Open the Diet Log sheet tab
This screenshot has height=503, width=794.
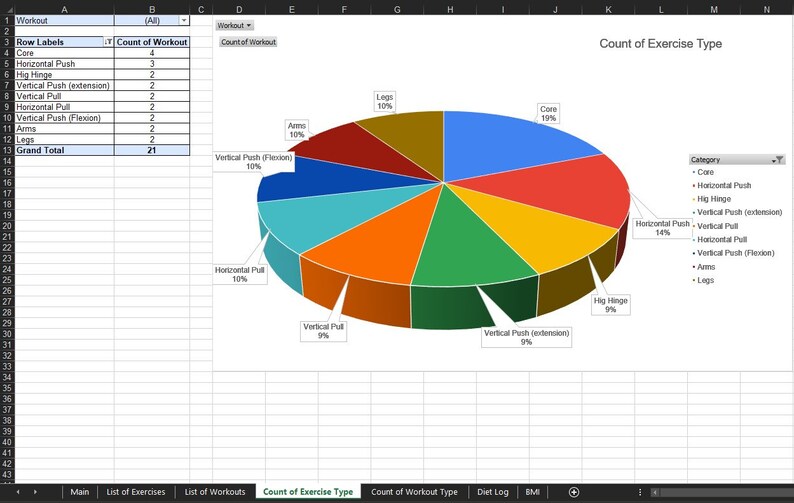pyautogui.click(x=492, y=492)
